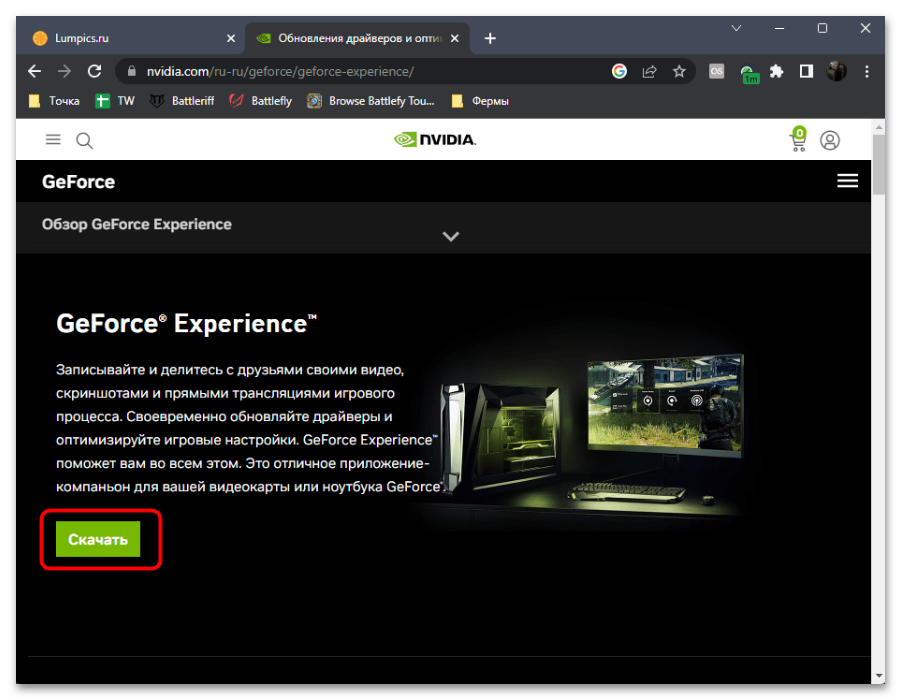Click the green Скачать button
Screen dimensions: 901x700
pos(98,539)
